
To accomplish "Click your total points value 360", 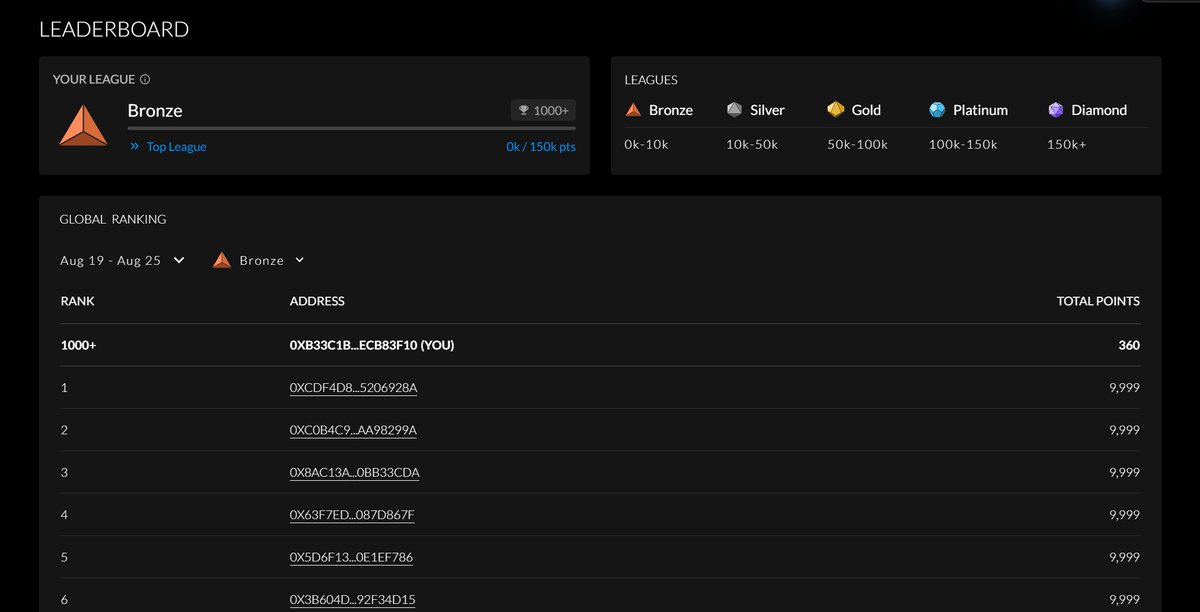I will (1129, 345).
